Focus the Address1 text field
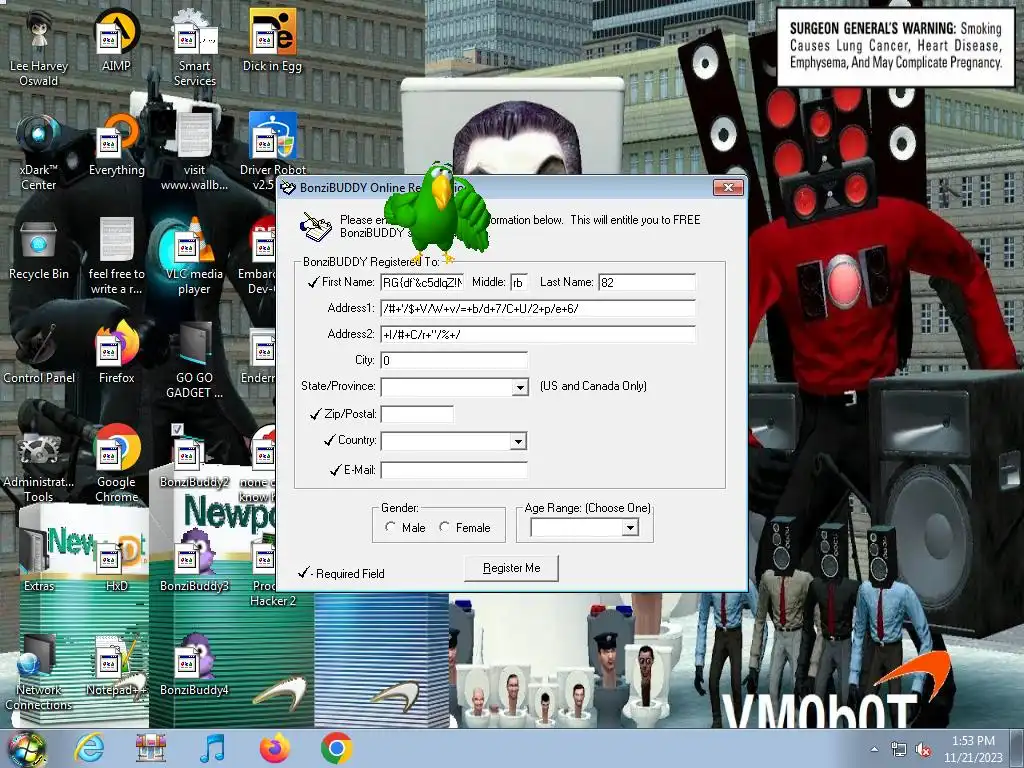 pos(538,308)
